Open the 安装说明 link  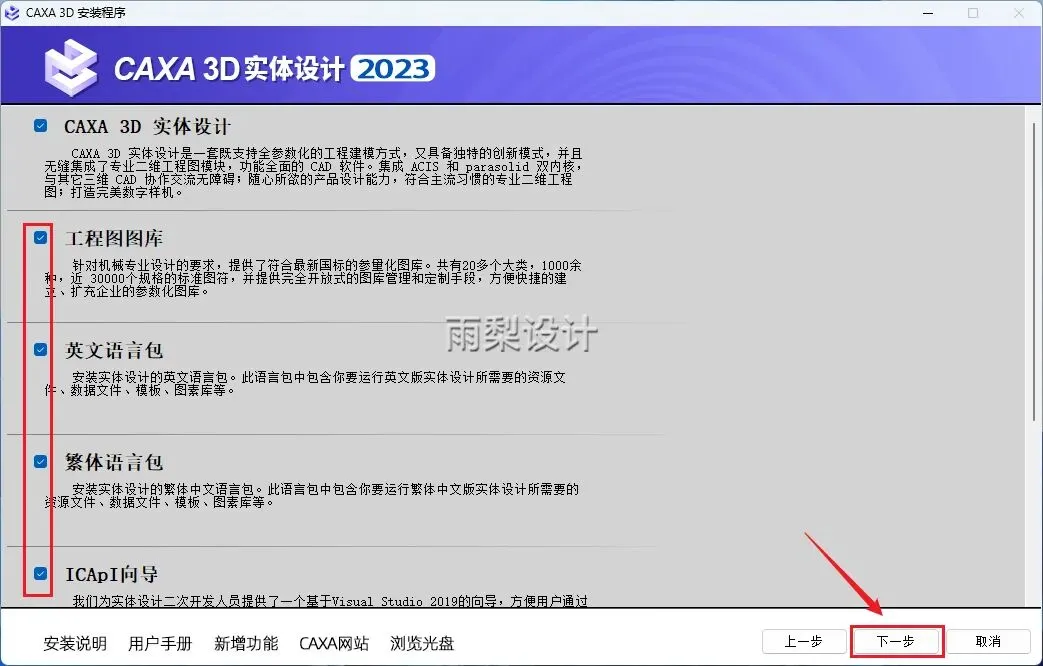(75, 643)
